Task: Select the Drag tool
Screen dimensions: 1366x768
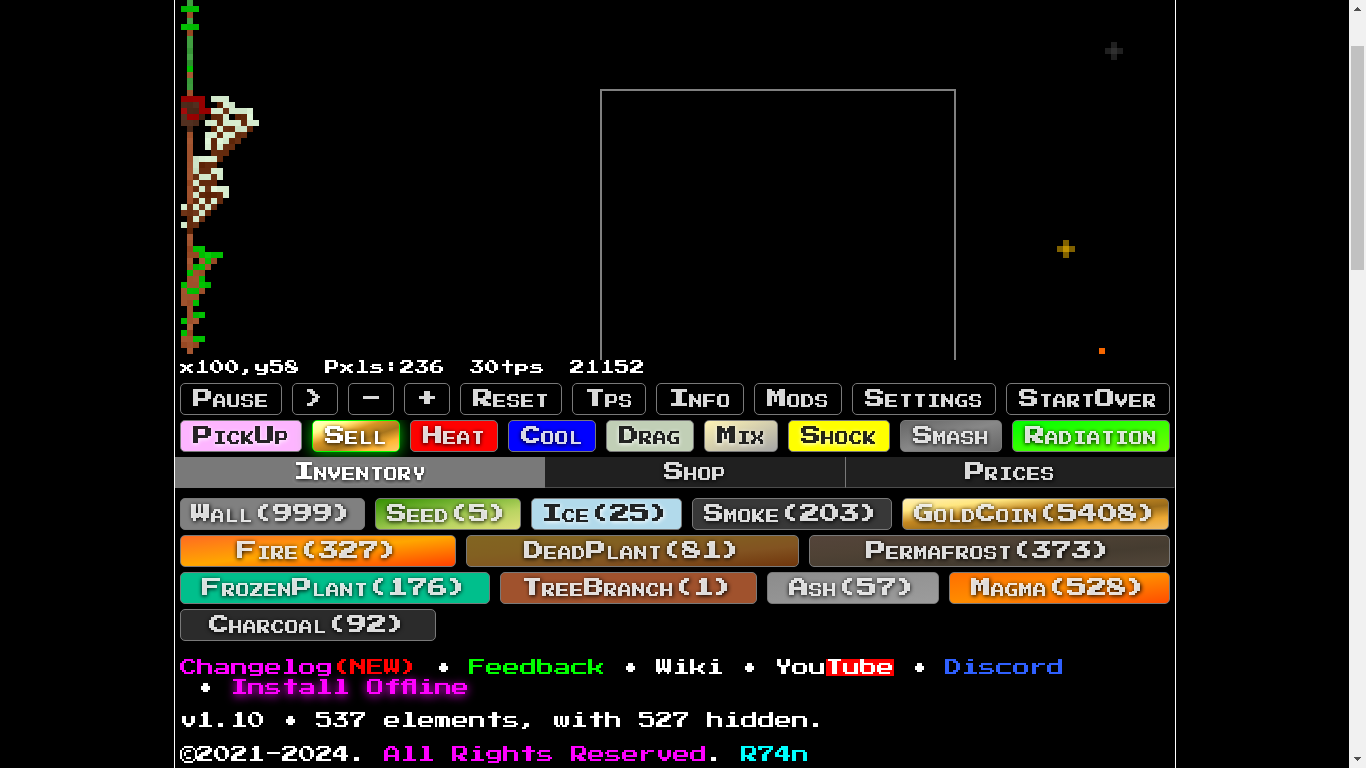Action: [649, 436]
